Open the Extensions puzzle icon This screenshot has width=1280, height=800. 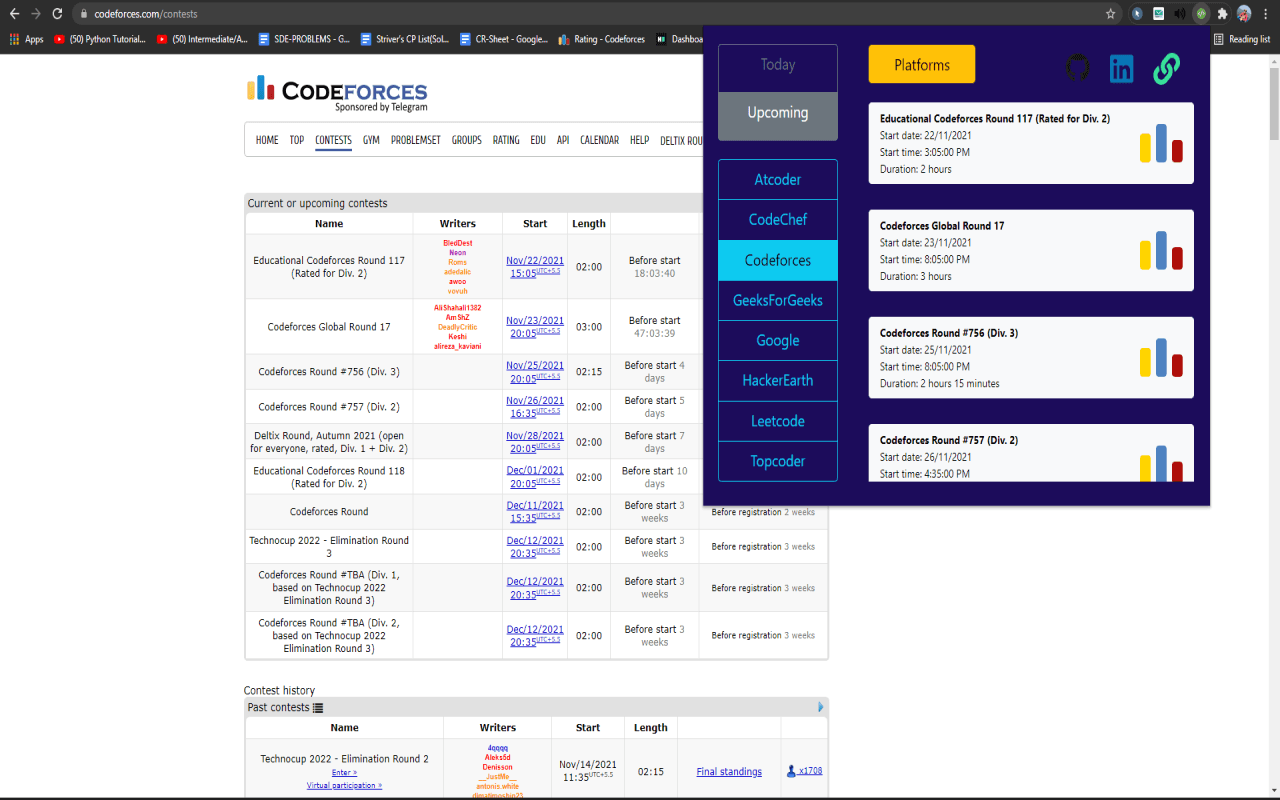point(1221,14)
